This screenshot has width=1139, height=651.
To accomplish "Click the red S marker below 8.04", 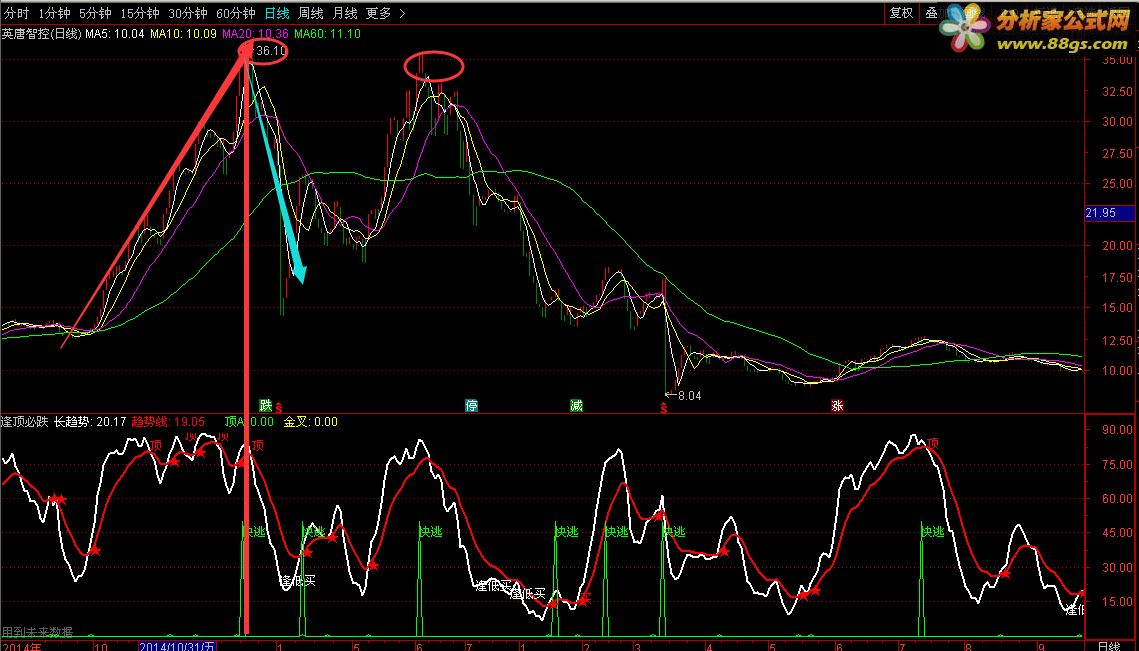I will tap(663, 408).
